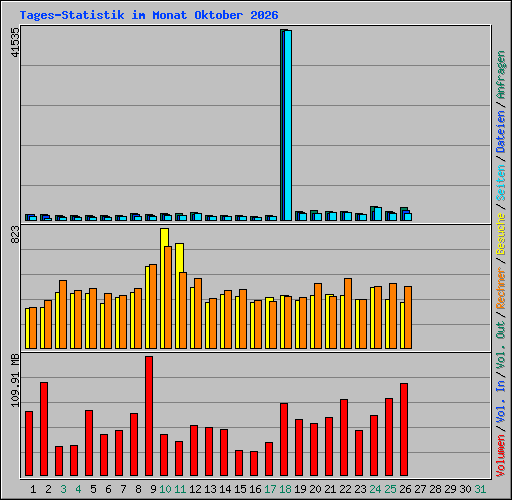Click the middle axis value 823
The image size is (512, 500).
click(15, 234)
